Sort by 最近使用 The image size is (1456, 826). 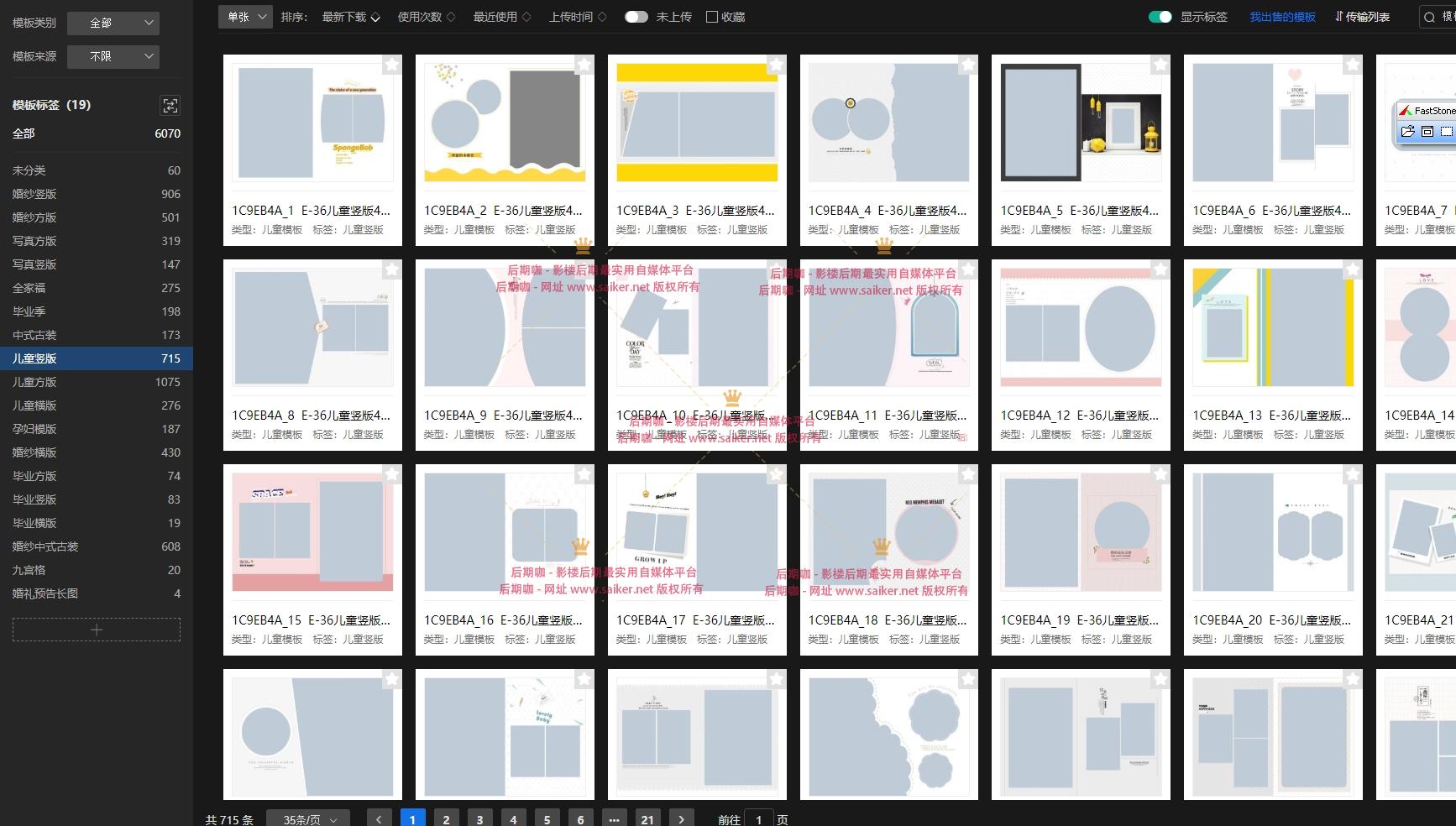[502, 17]
